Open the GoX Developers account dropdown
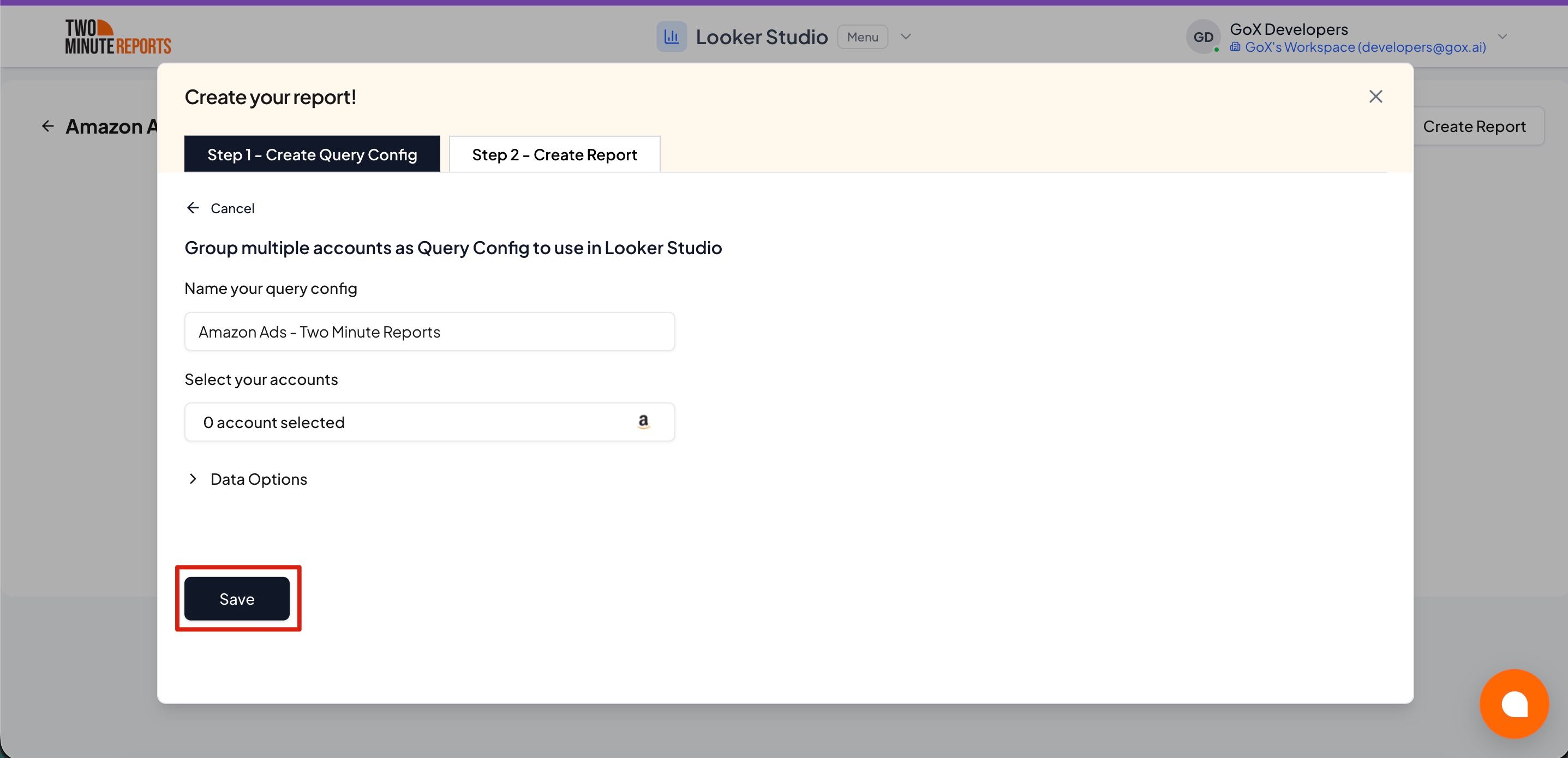The width and height of the screenshot is (1568, 758). [1503, 36]
